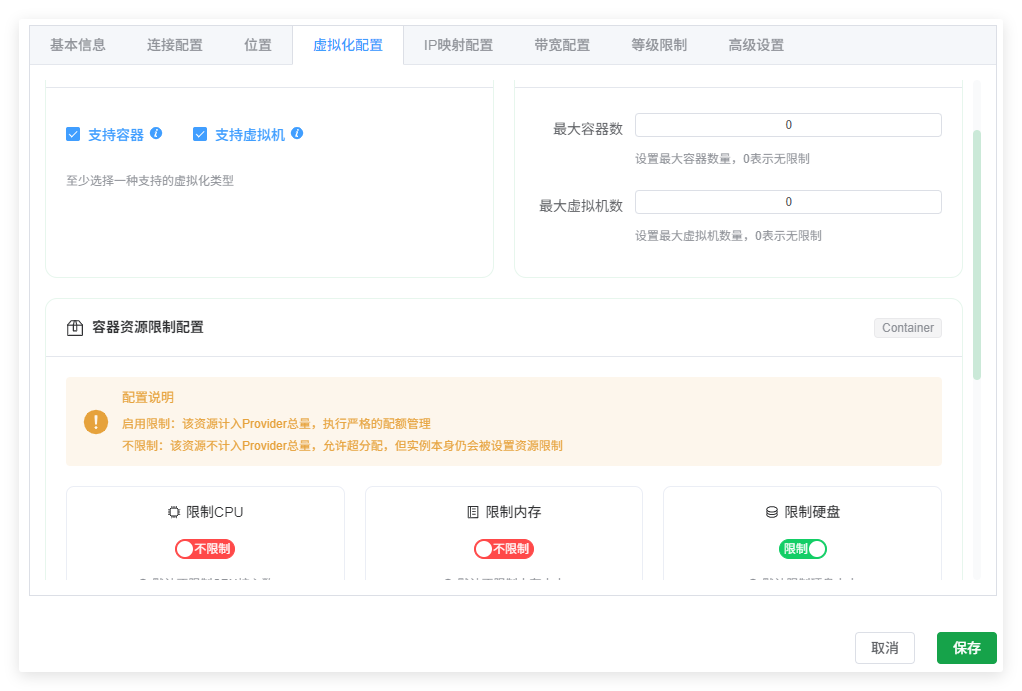Enable the 限制CPU toggle
This screenshot has height=691, width=1022.
205,548
